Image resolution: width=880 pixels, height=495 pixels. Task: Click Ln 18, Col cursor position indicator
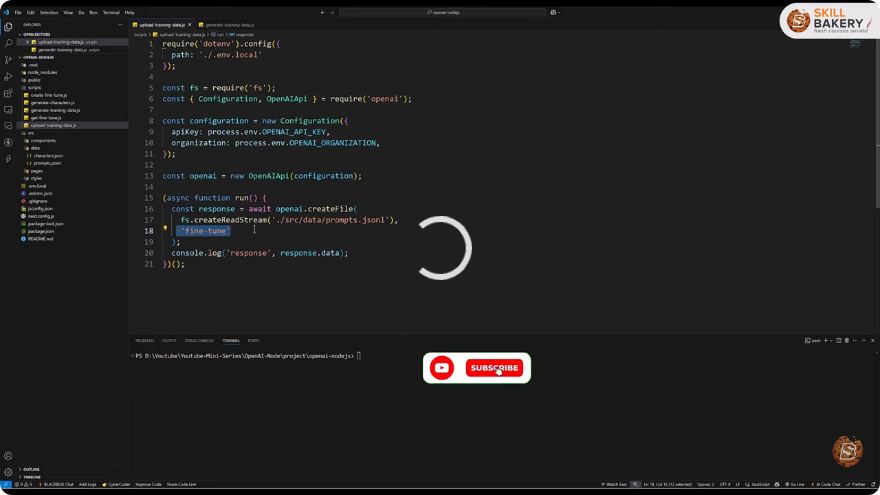[x=667, y=484]
